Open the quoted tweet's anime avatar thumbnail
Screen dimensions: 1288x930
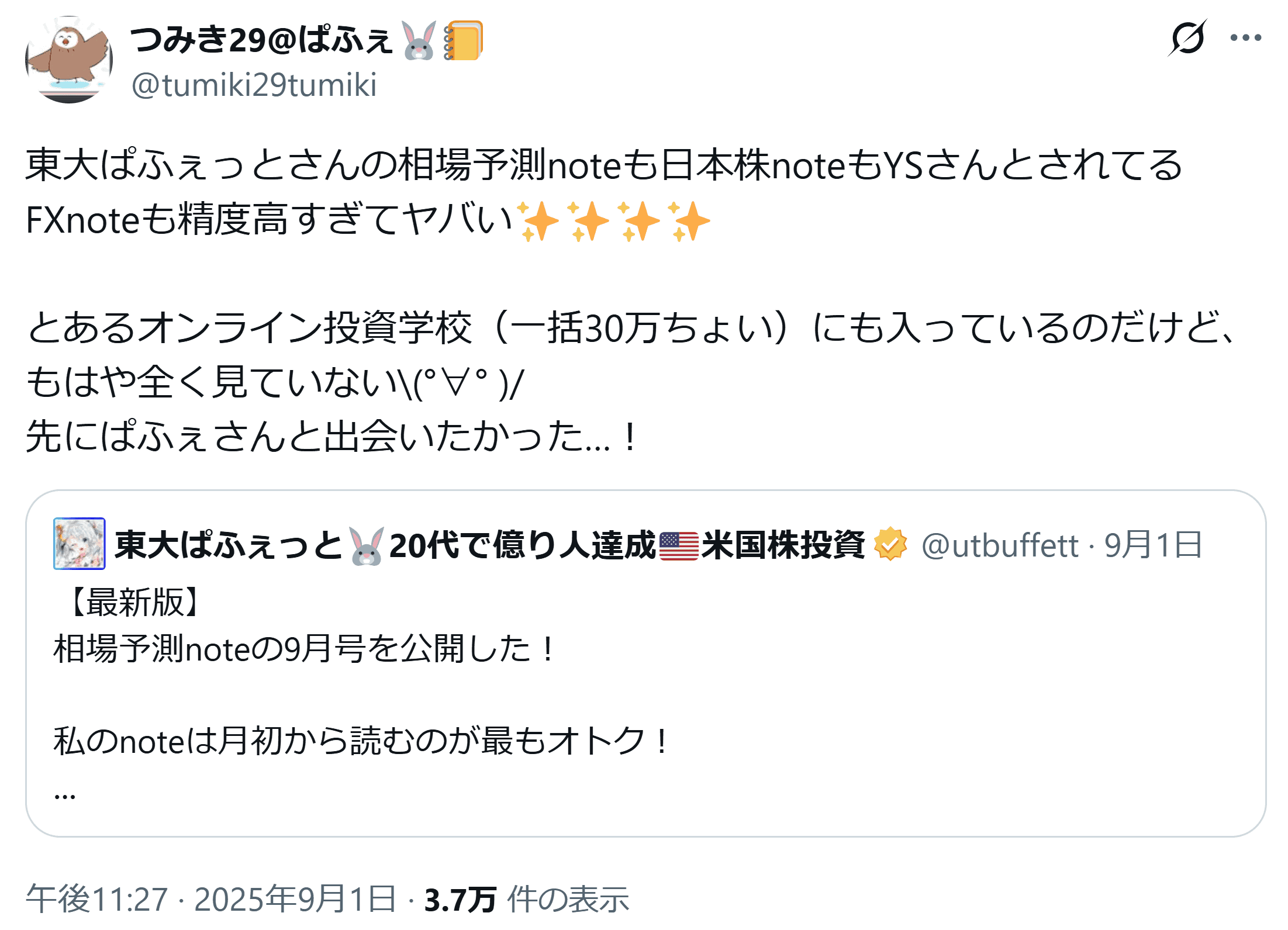coord(79,544)
